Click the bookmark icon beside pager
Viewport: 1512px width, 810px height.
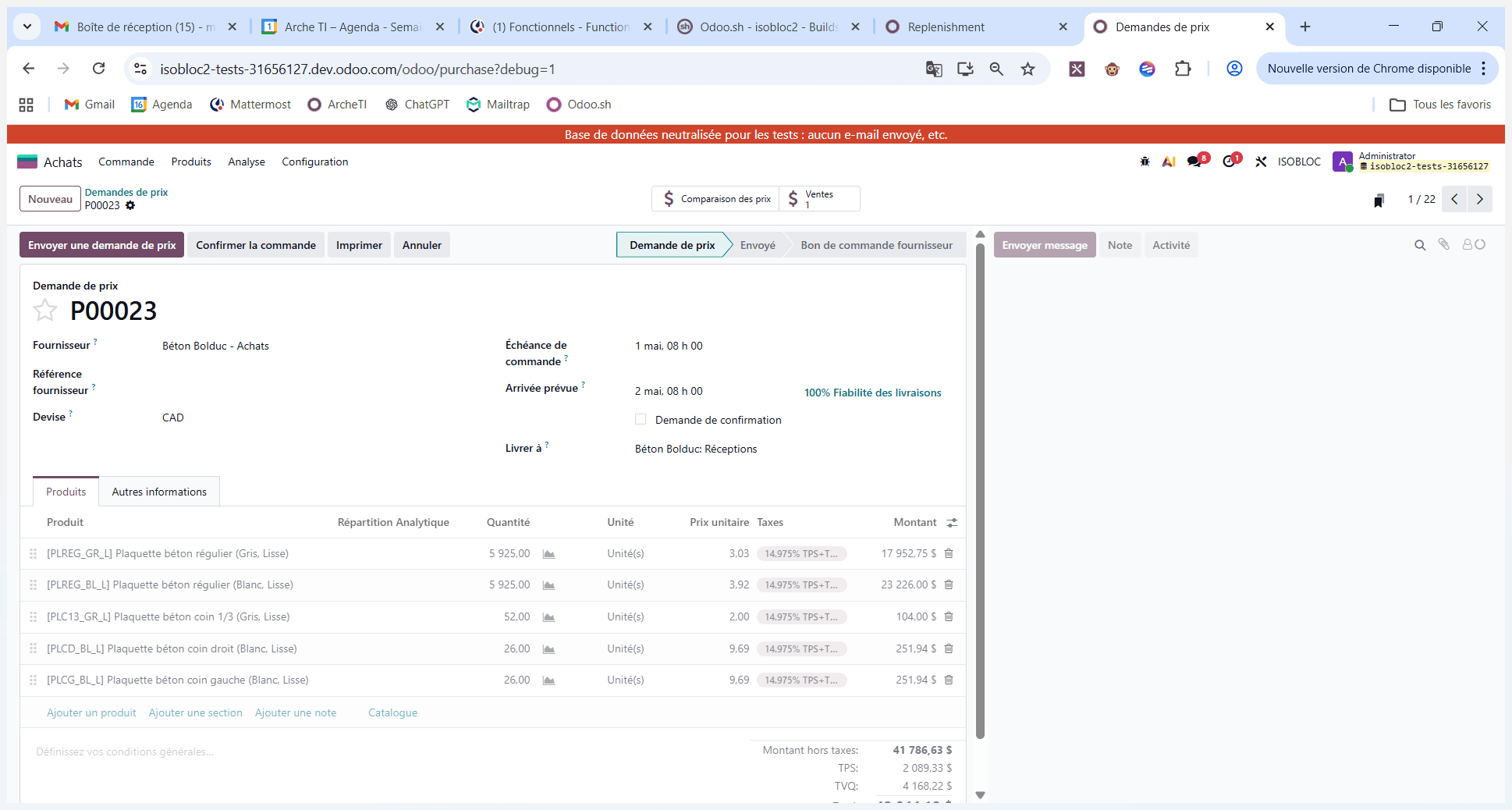(1379, 200)
